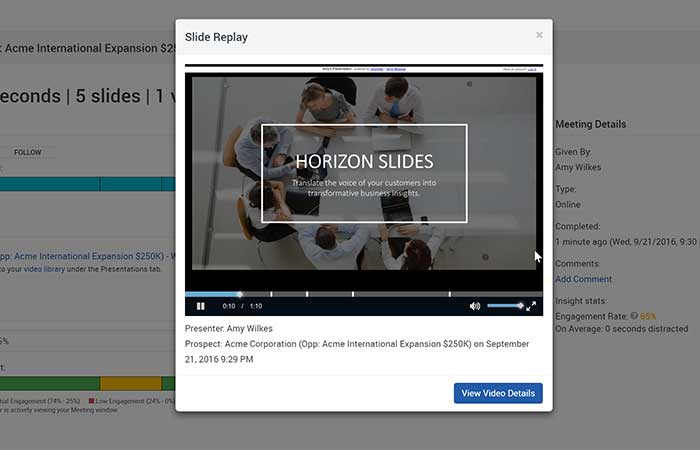Close the Slide Replay dialog
700x450 pixels.
(x=539, y=35)
